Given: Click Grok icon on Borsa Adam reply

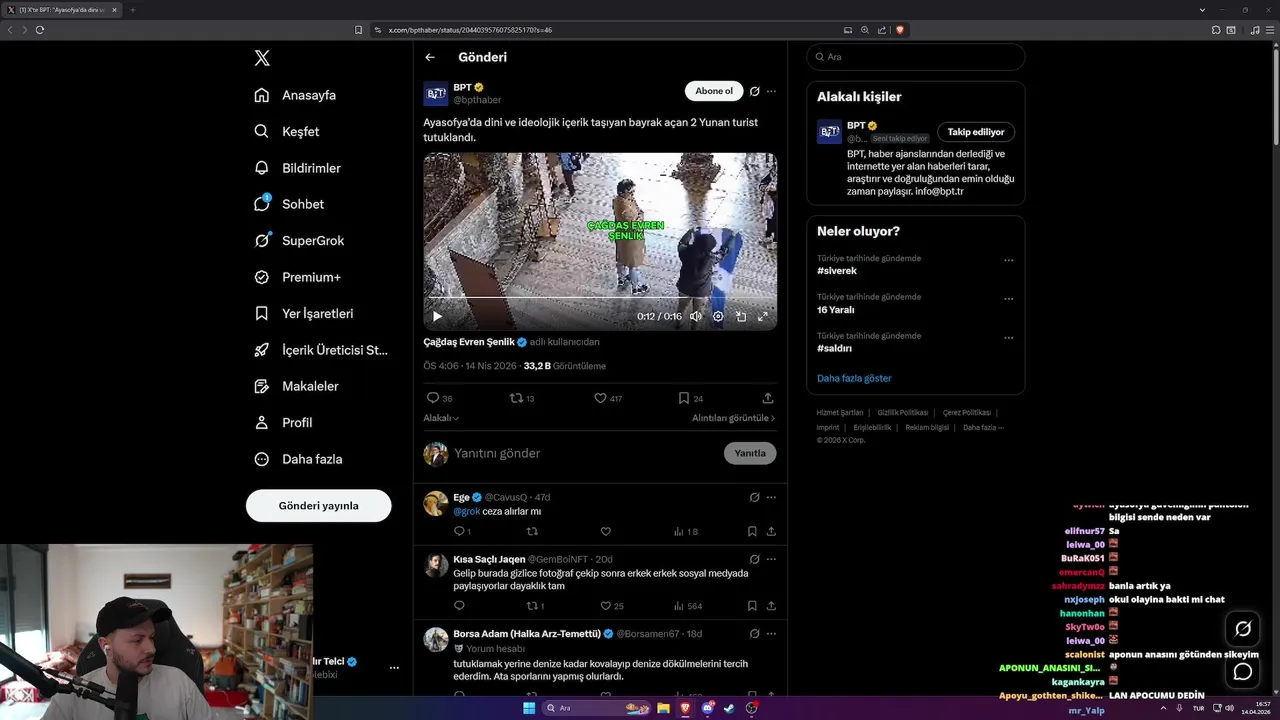Looking at the screenshot, I should pyautogui.click(x=755, y=634).
